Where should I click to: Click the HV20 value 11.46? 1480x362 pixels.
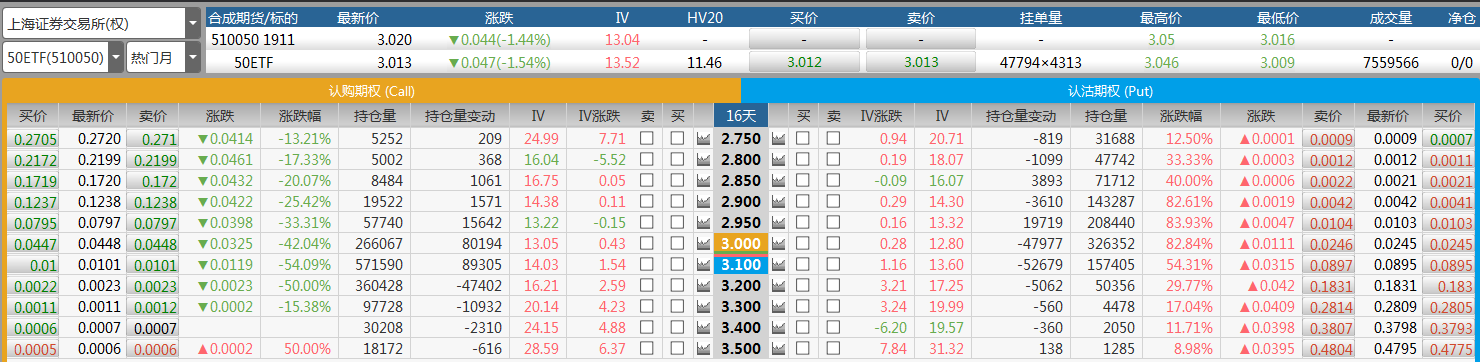[705, 62]
